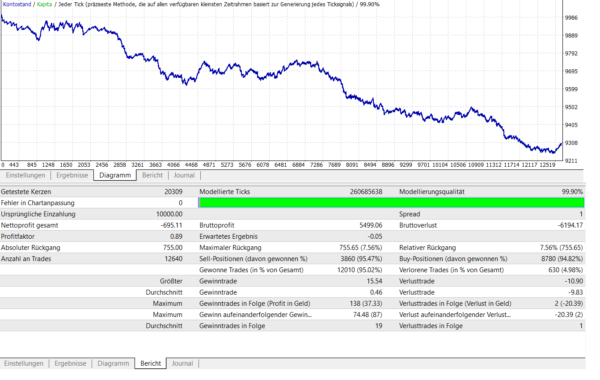This screenshot has height=380, width=600.
Task: Click the consecutive loss value -20.39 (2)
Action: coord(569,315)
